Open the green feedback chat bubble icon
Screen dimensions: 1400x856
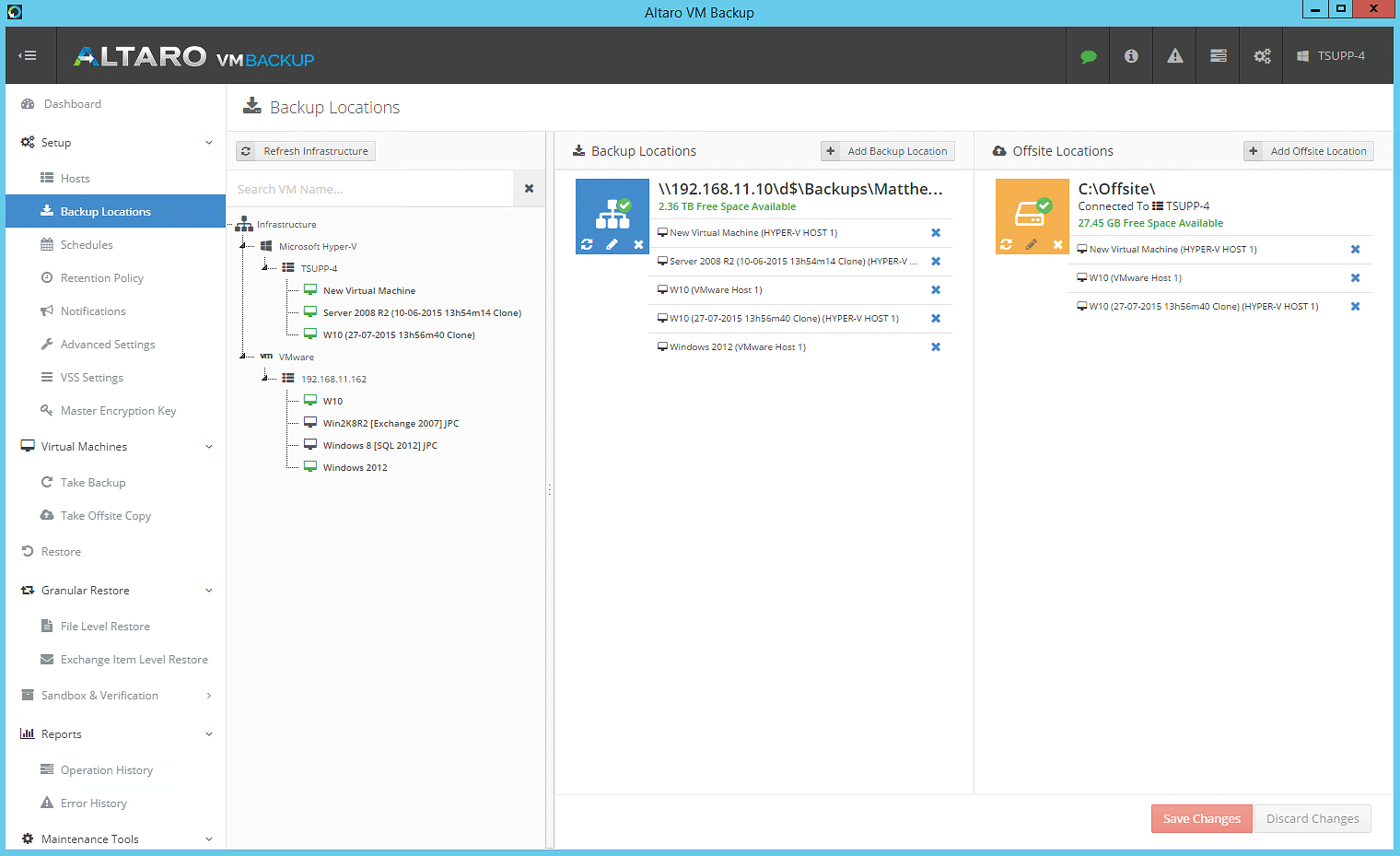tap(1088, 55)
